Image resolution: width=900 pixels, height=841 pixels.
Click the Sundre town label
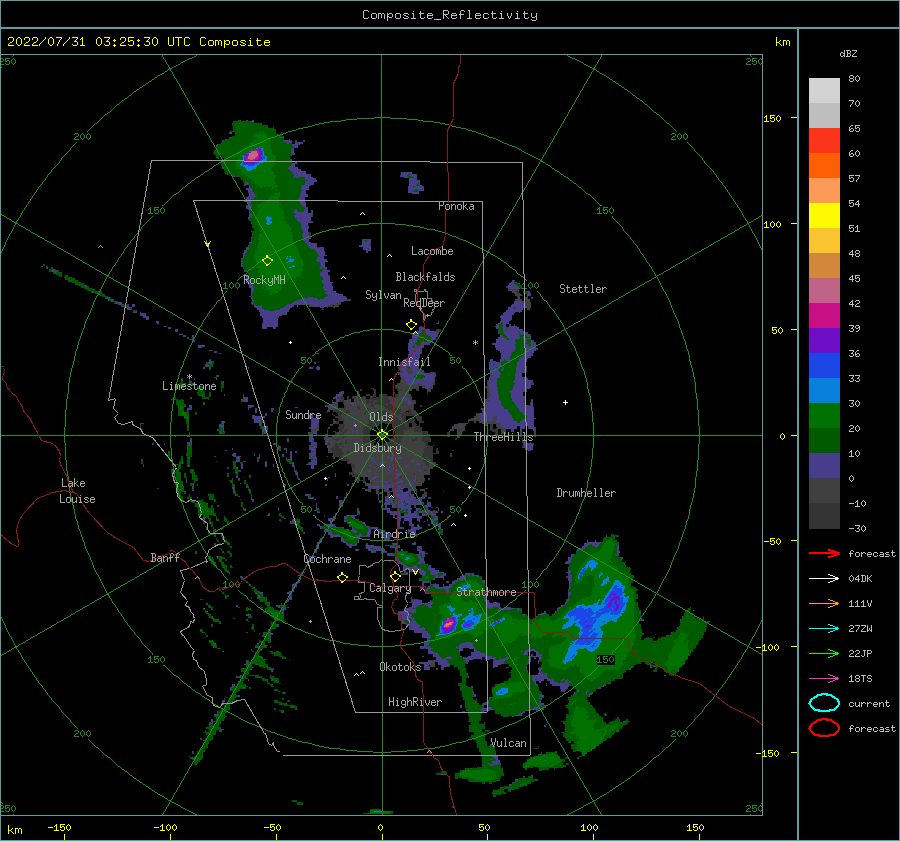pyautogui.click(x=303, y=414)
